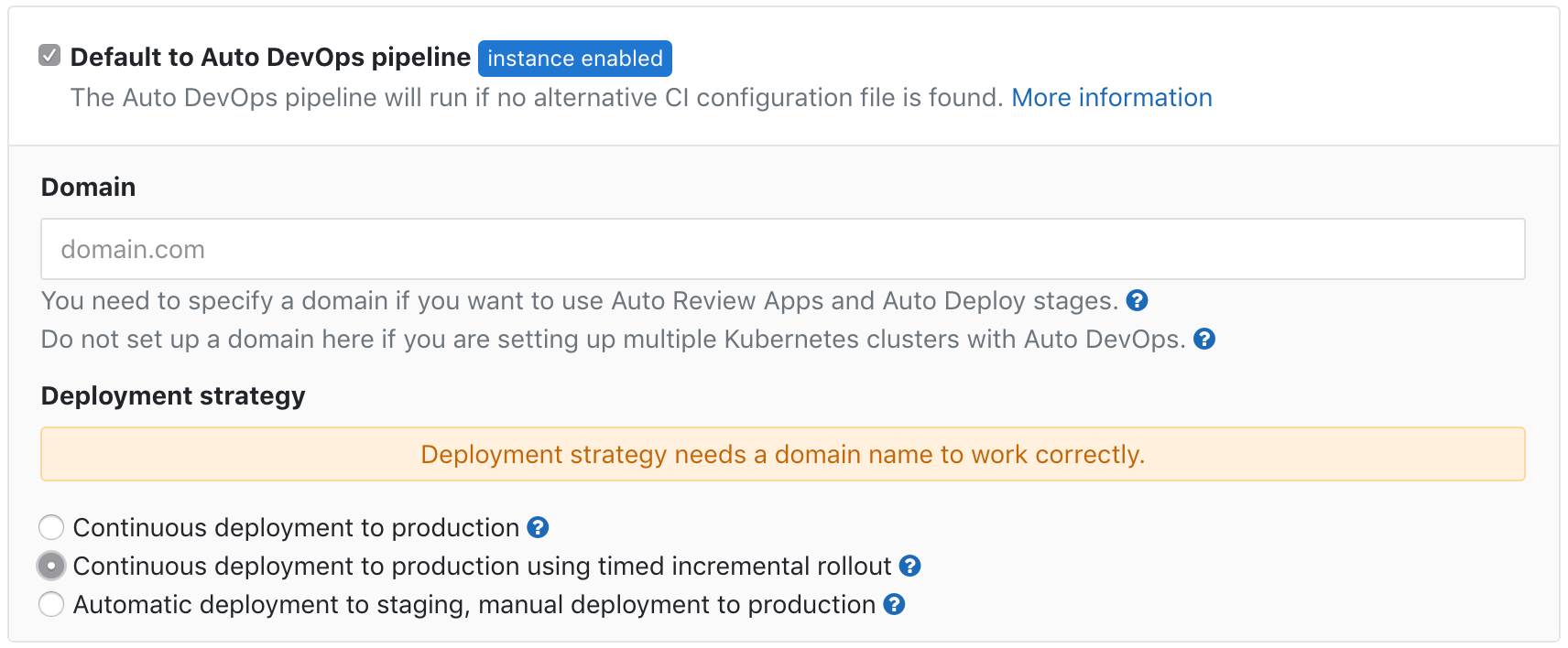
Task: Click the Domain label
Action: [x=89, y=187]
